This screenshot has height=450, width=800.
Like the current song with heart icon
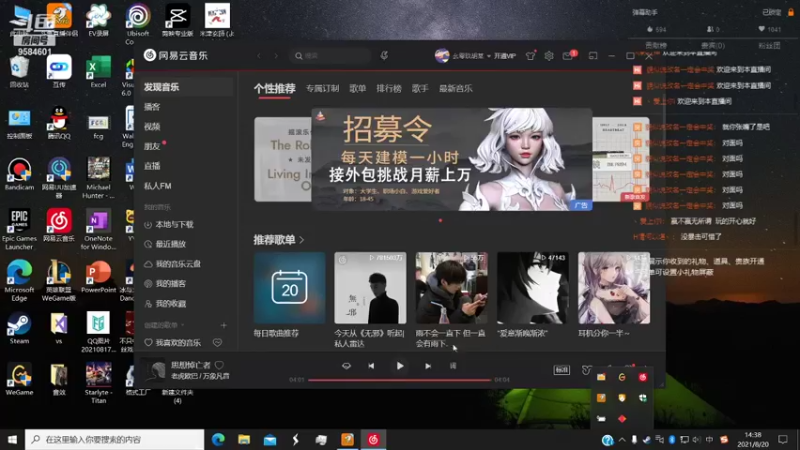click(x=219, y=365)
